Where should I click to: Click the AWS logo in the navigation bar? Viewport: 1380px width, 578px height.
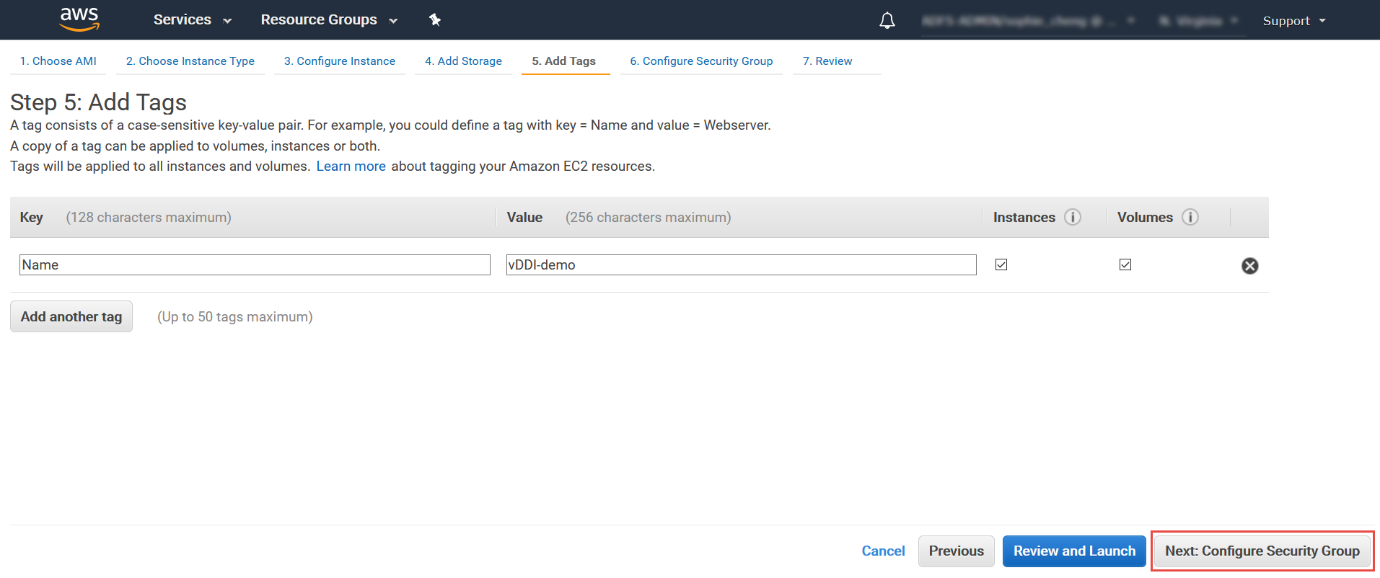click(x=79, y=19)
